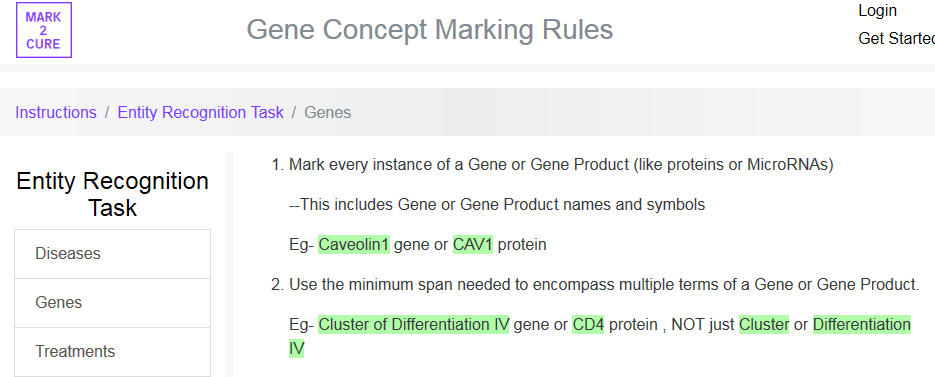Select Treatments in the sidebar

tap(113, 351)
